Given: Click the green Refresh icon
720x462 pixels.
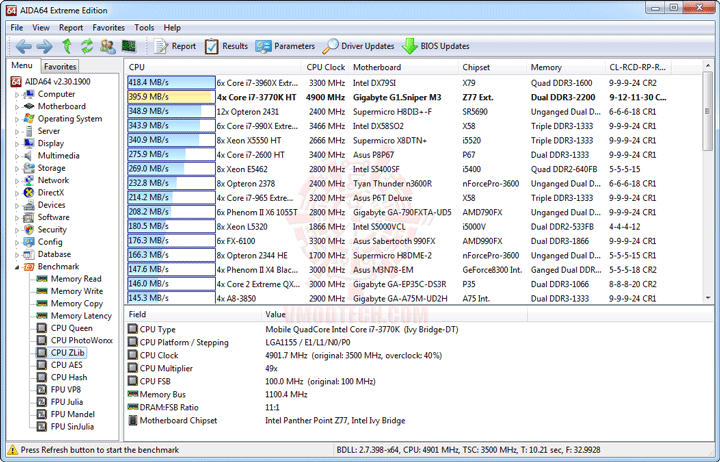Looking at the screenshot, I should tap(87, 46).
